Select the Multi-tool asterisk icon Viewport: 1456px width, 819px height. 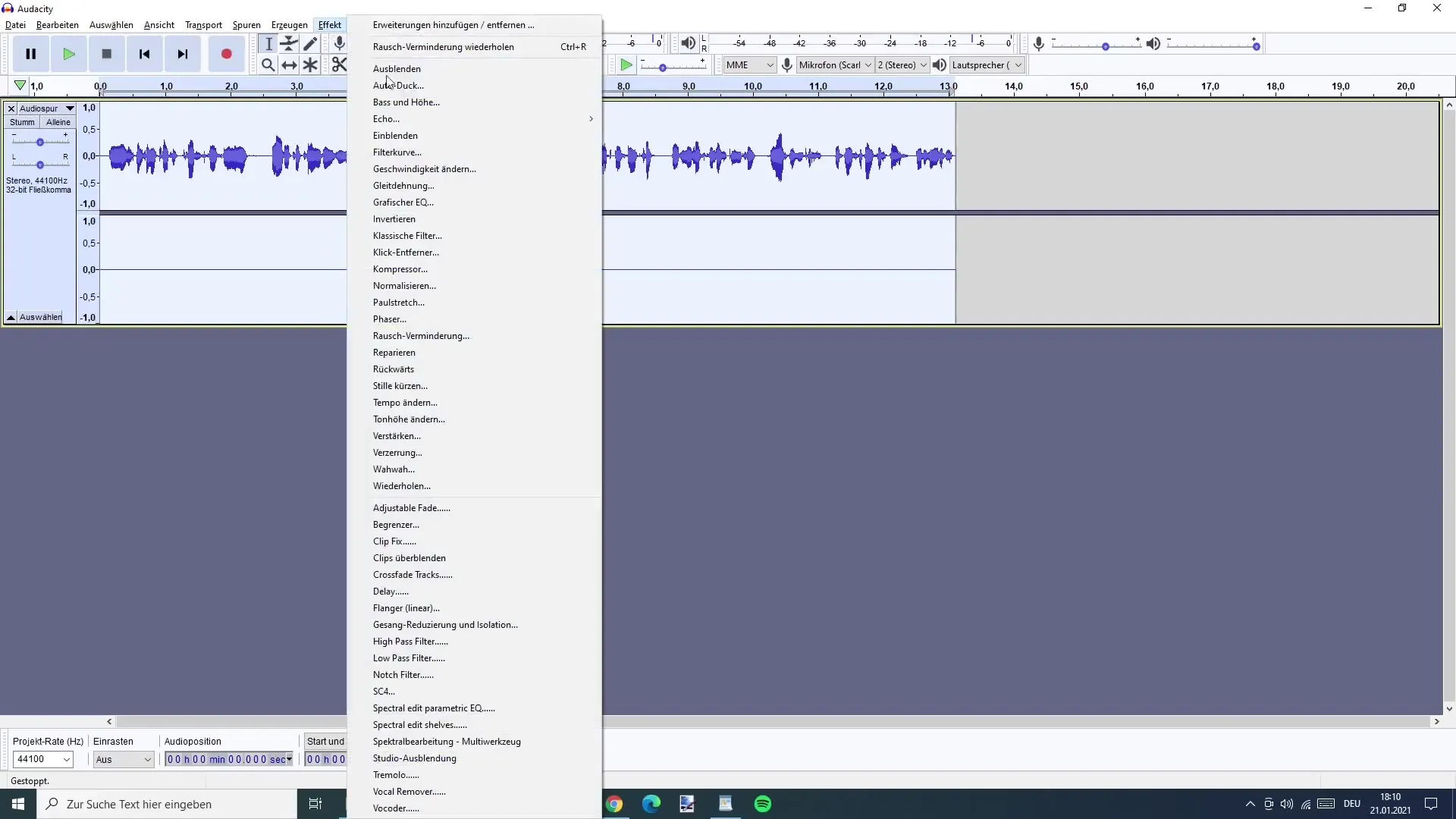pos(310,65)
